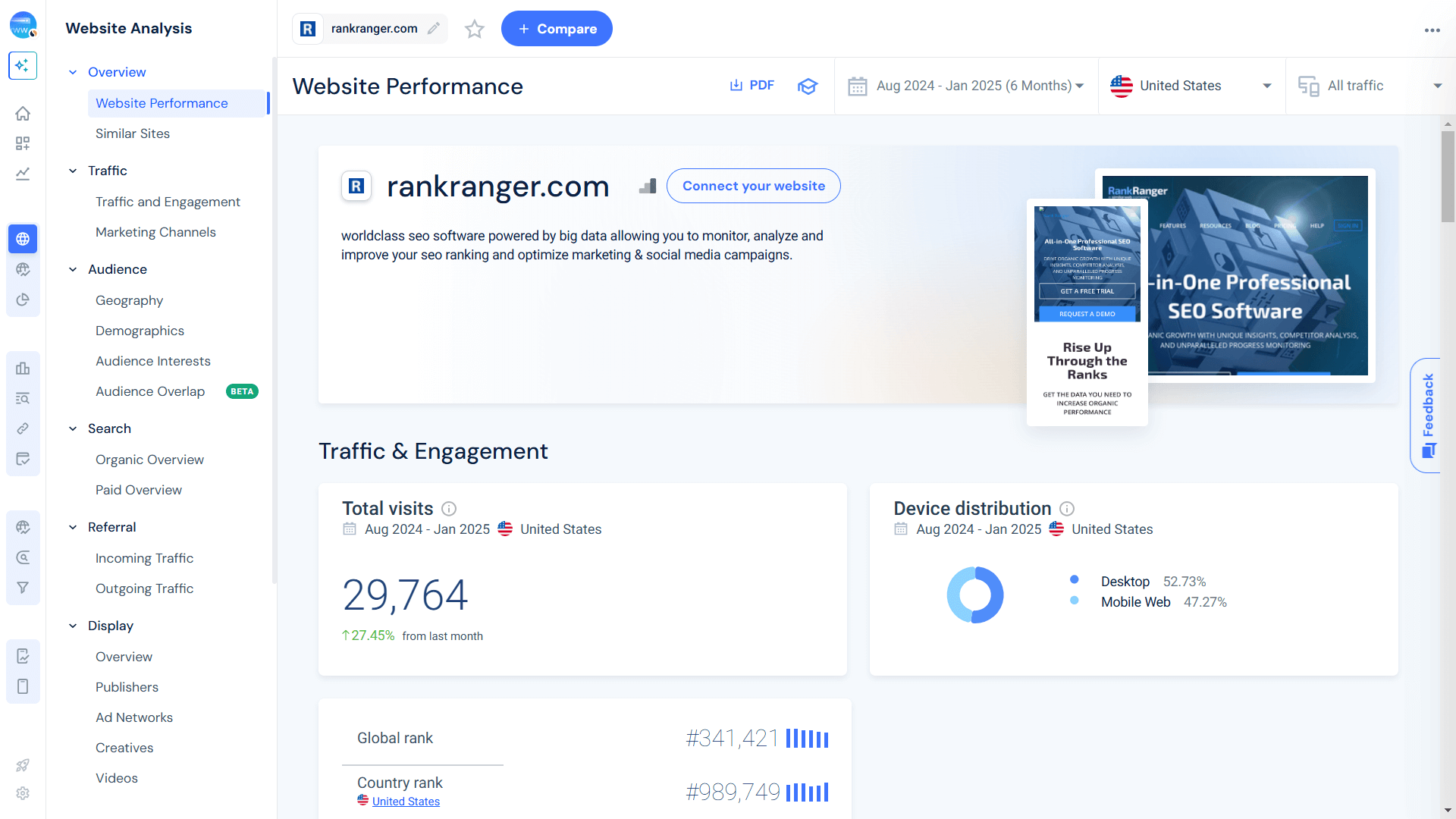Go to Home via house icon

tap(23, 114)
